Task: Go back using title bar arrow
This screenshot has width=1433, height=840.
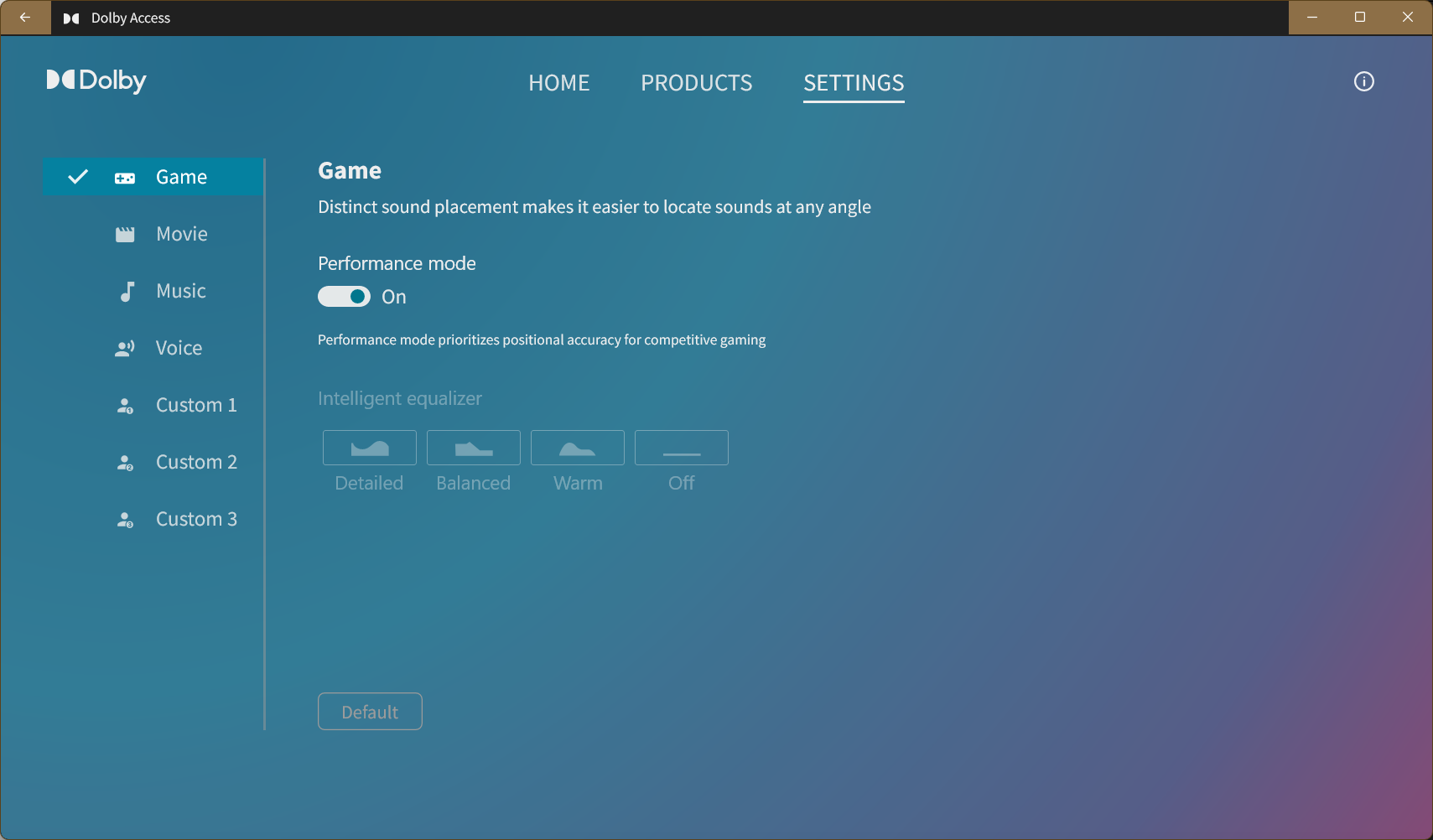Action: [x=25, y=18]
